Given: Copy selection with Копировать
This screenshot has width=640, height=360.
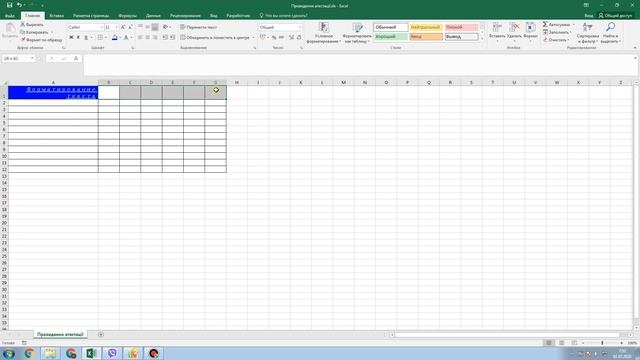Looking at the screenshot, I should [x=34, y=32].
